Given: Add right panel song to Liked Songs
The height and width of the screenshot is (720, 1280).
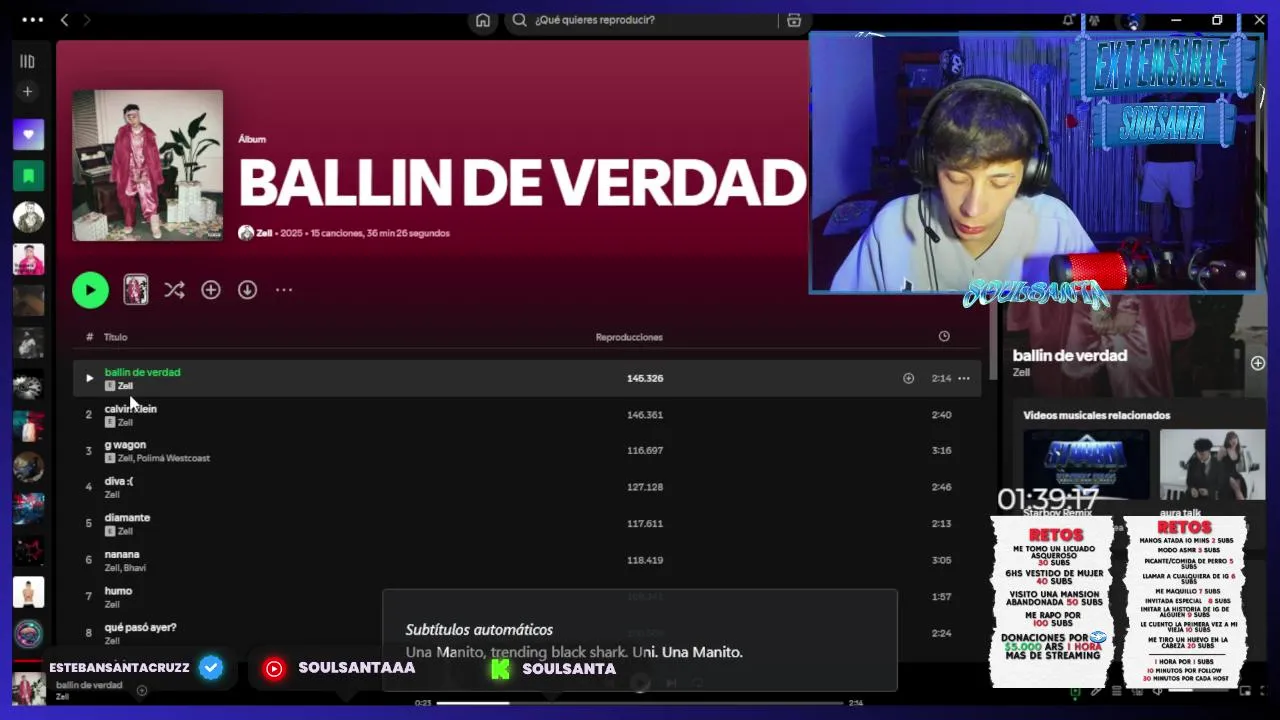Looking at the screenshot, I should click(x=1258, y=363).
